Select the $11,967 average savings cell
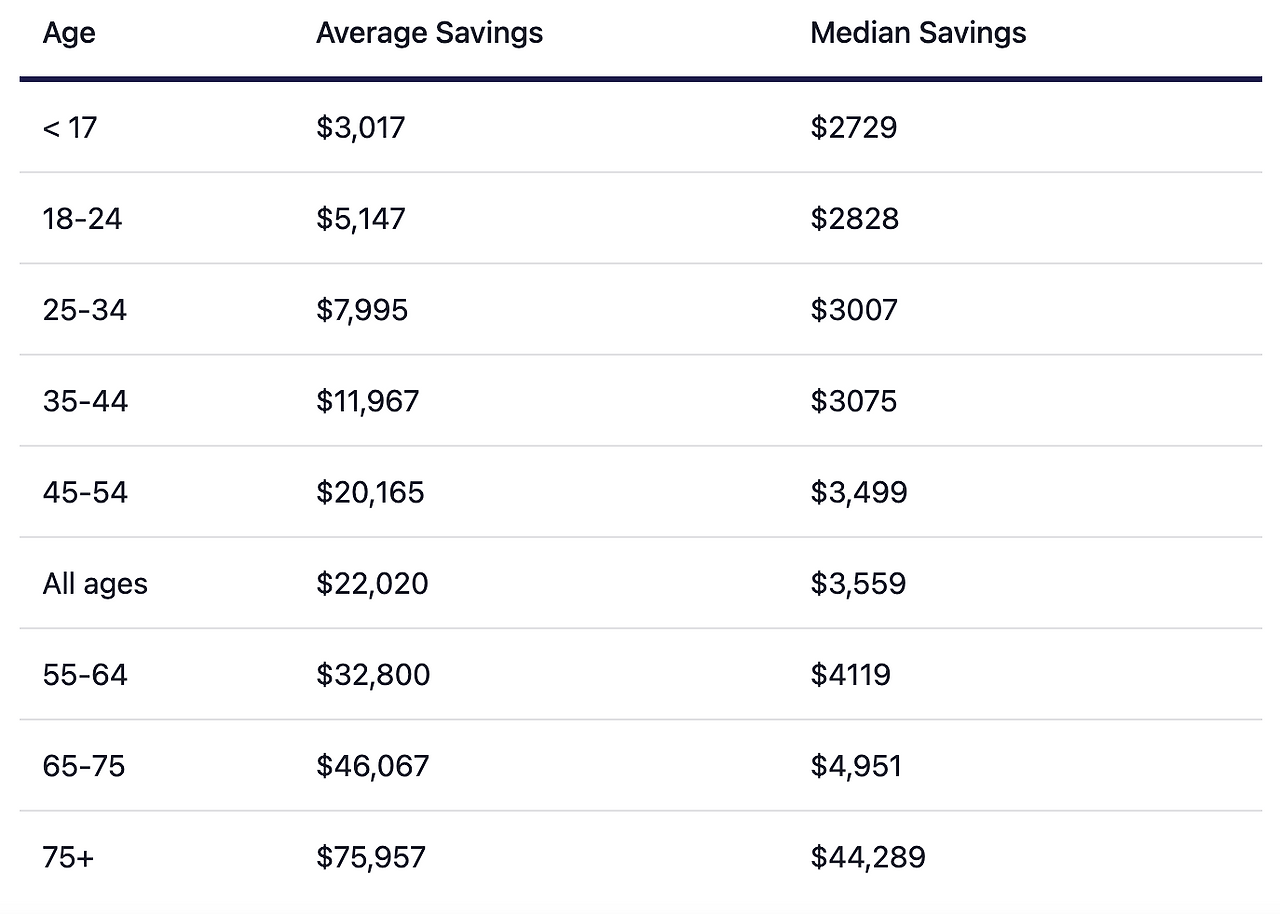The height and width of the screenshot is (914, 1280). coord(368,401)
